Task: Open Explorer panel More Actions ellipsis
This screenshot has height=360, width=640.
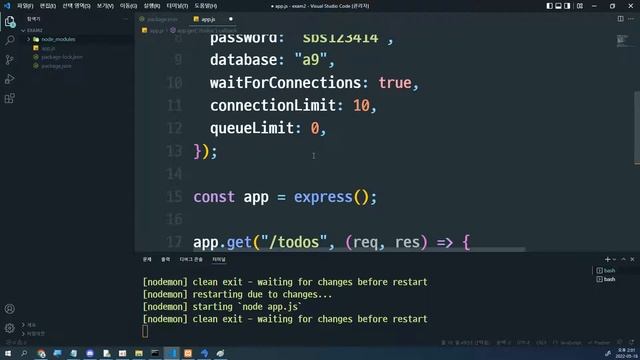Action: (125, 19)
